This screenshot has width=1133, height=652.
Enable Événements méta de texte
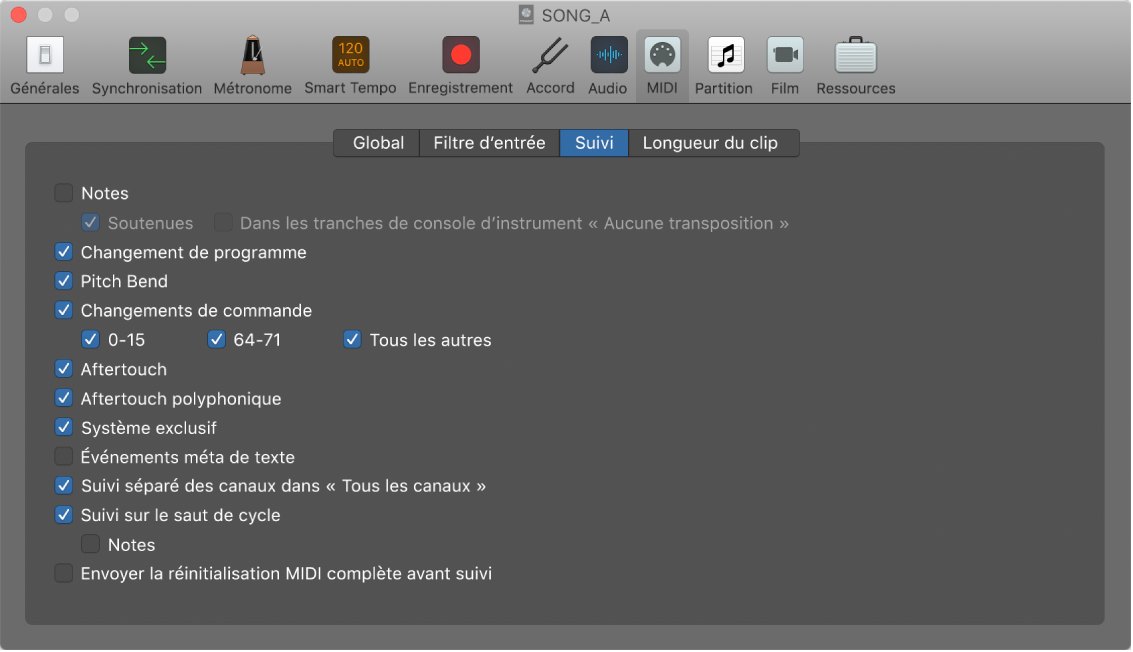tap(64, 456)
